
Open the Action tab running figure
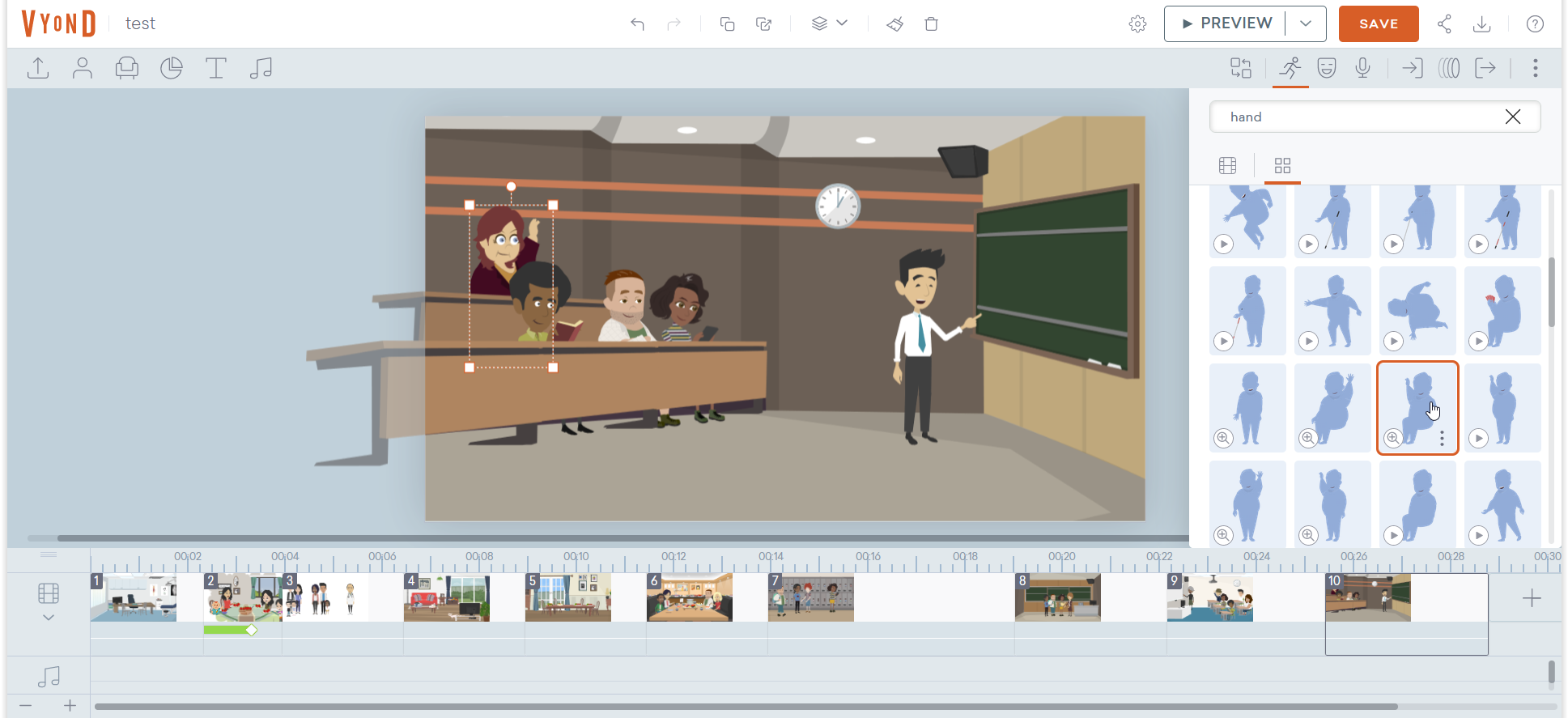coord(1290,68)
